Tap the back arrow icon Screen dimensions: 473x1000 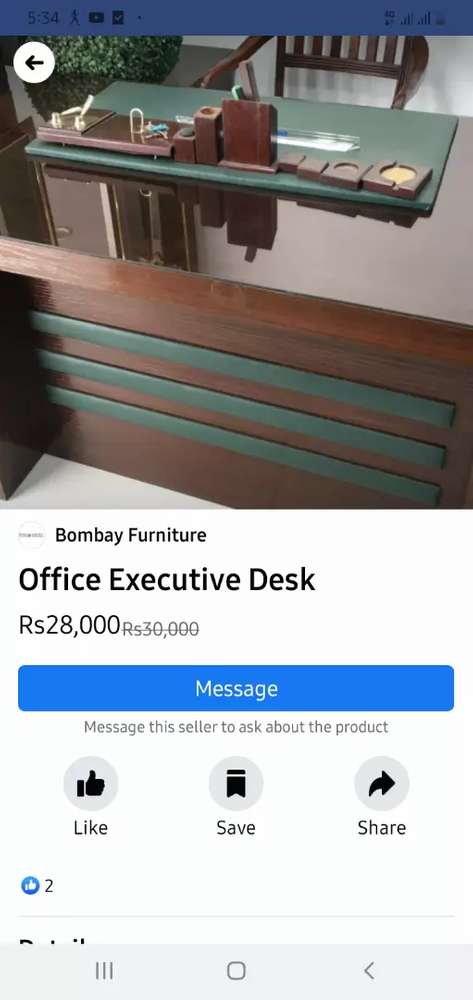[x=34, y=62]
